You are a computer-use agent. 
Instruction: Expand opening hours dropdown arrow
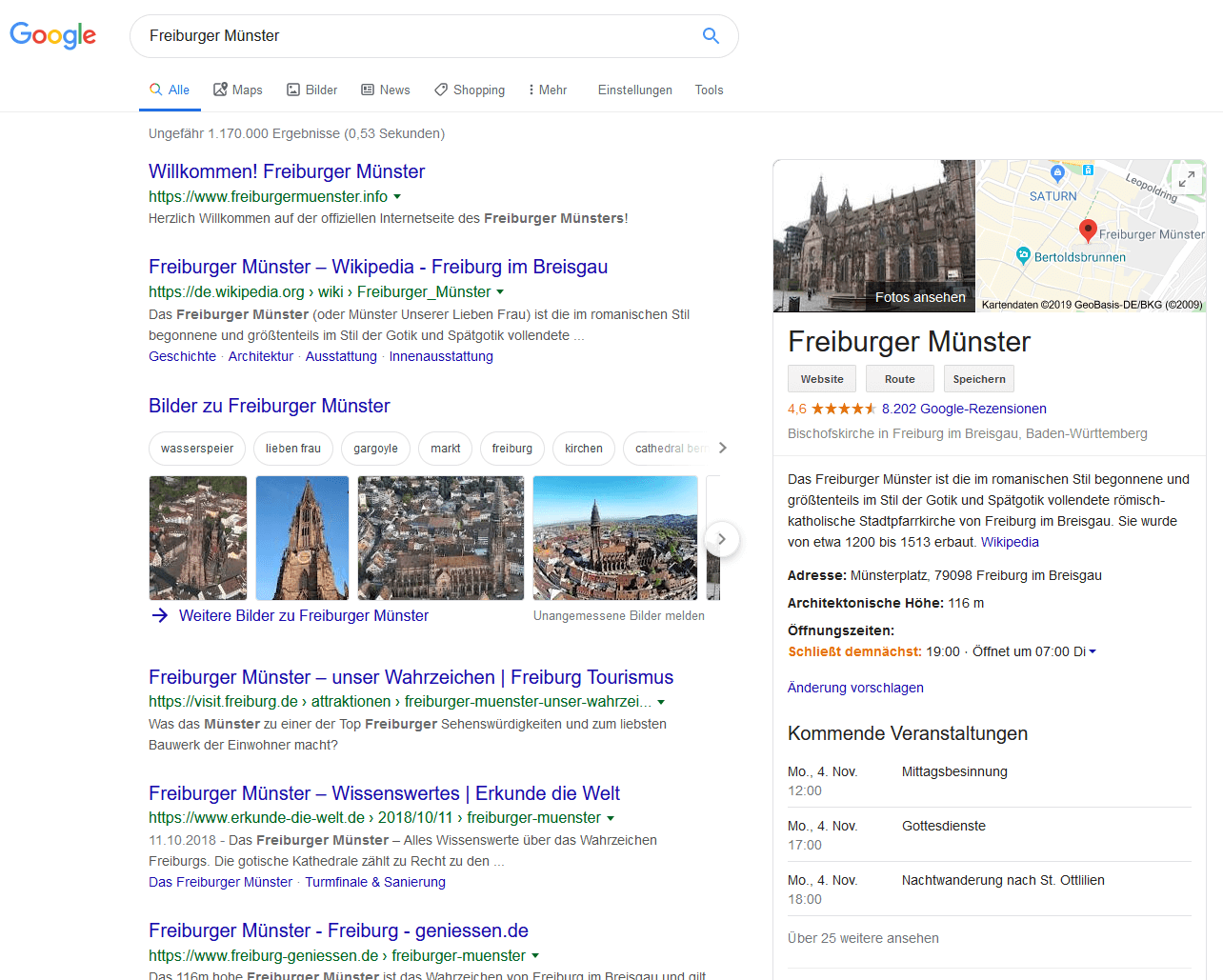coord(1093,651)
